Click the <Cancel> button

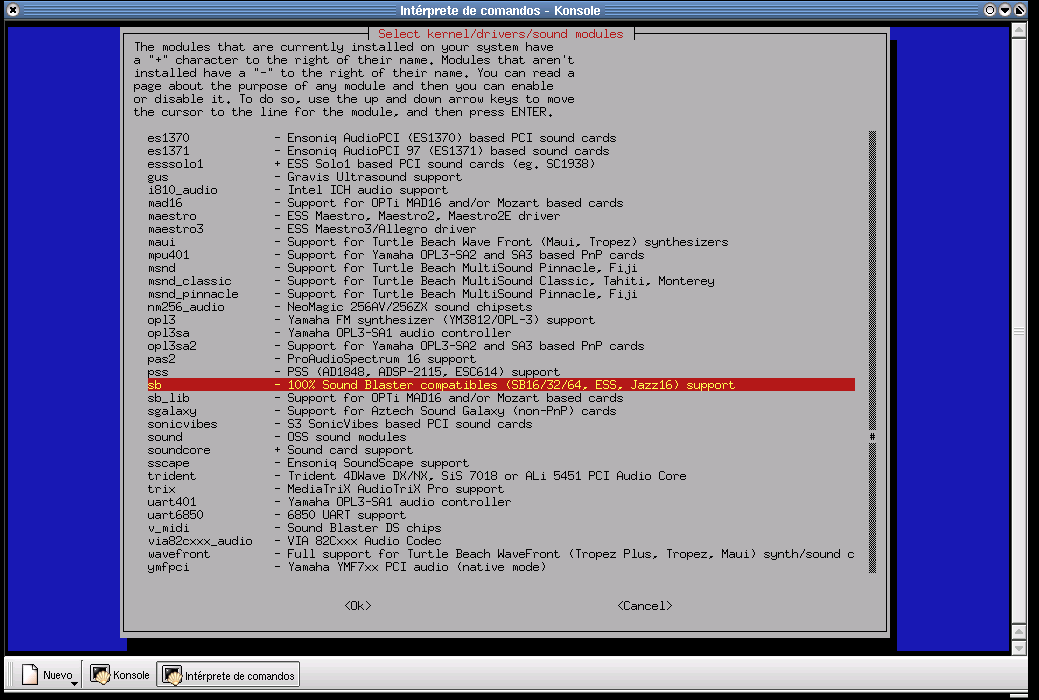[x=645, y=606]
